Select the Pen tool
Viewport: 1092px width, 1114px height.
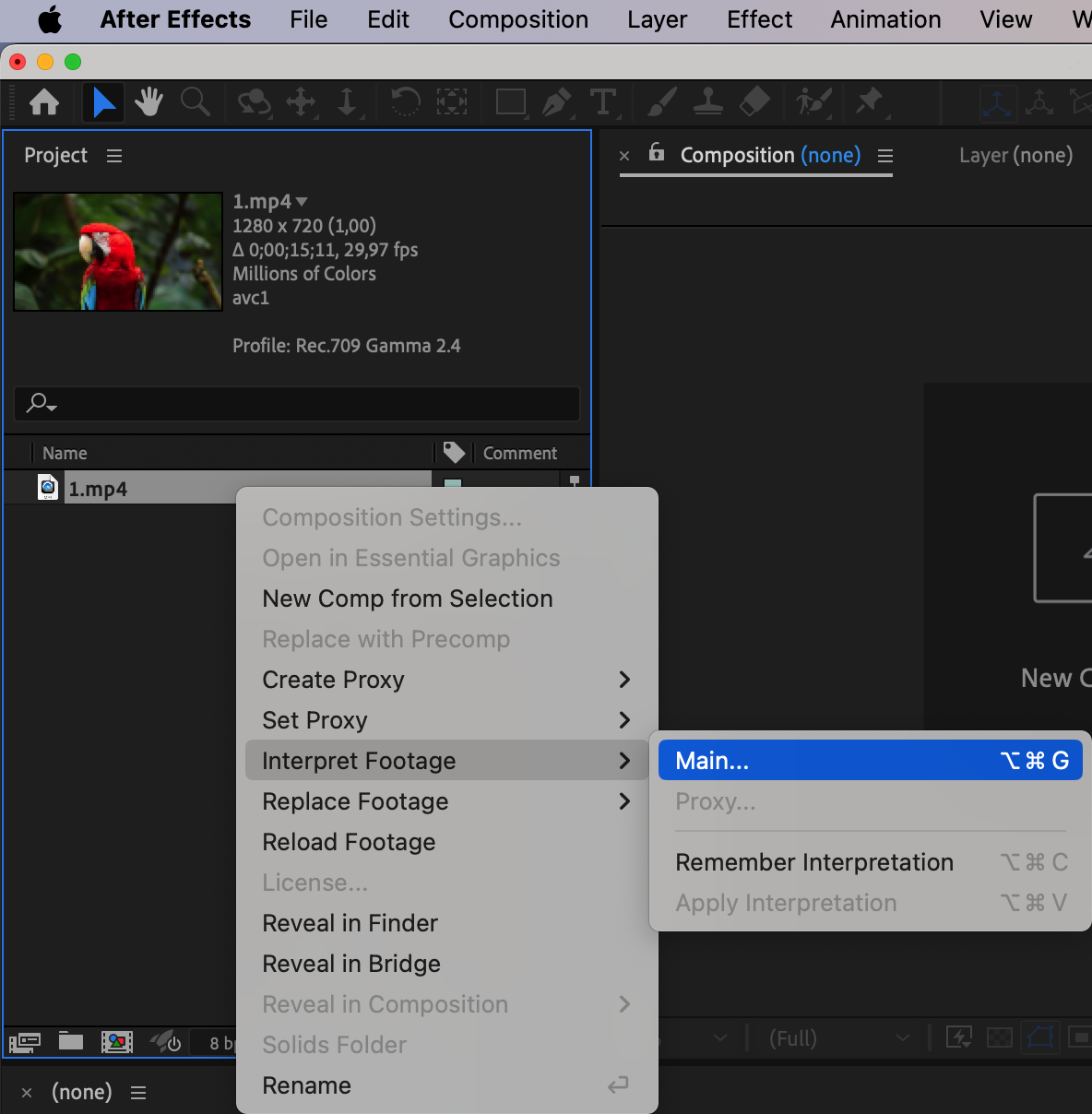pyautogui.click(x=555, y=102)
